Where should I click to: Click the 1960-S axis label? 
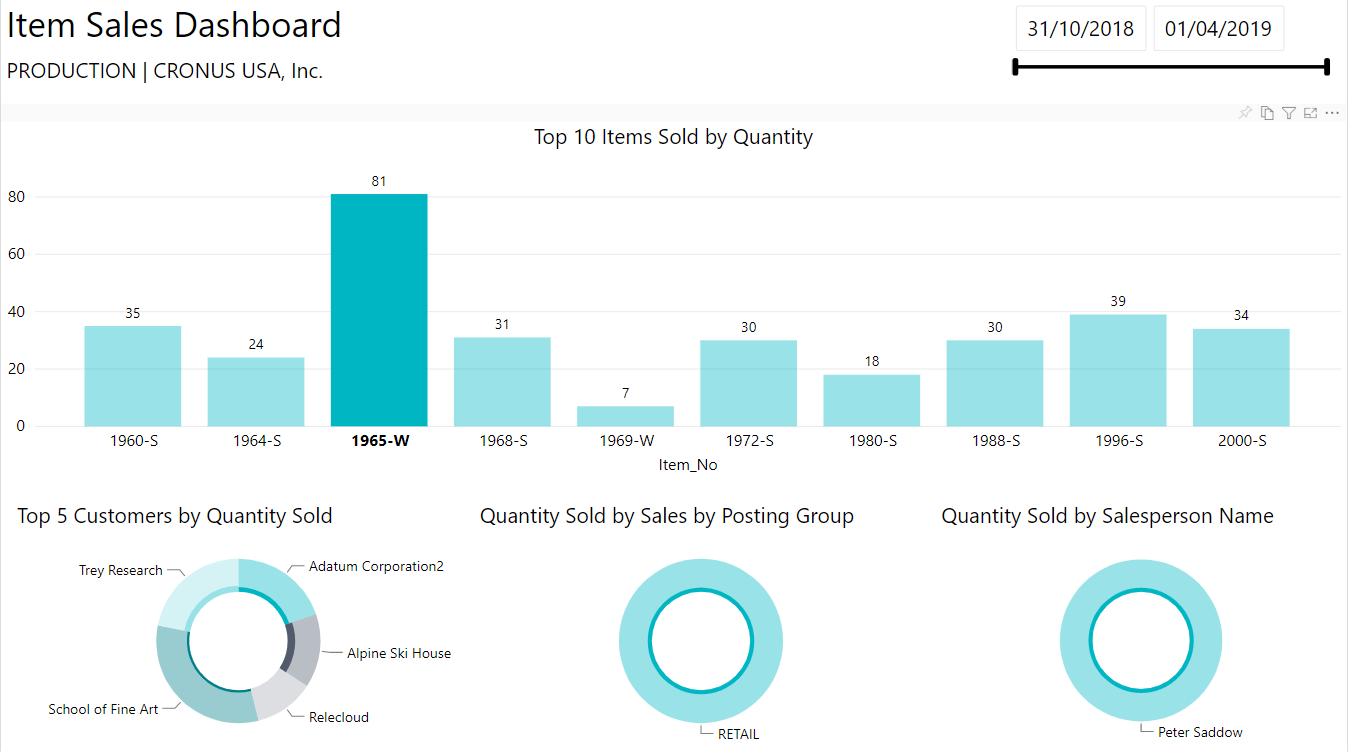coord(133,440)
